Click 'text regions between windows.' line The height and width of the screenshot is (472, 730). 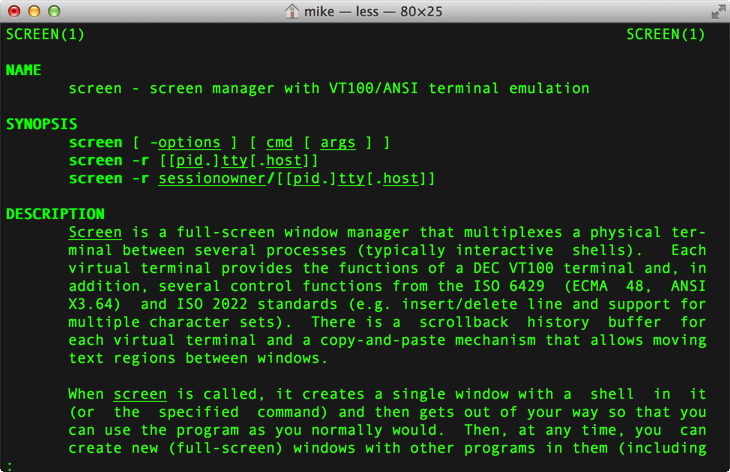[x=198, y=358]
